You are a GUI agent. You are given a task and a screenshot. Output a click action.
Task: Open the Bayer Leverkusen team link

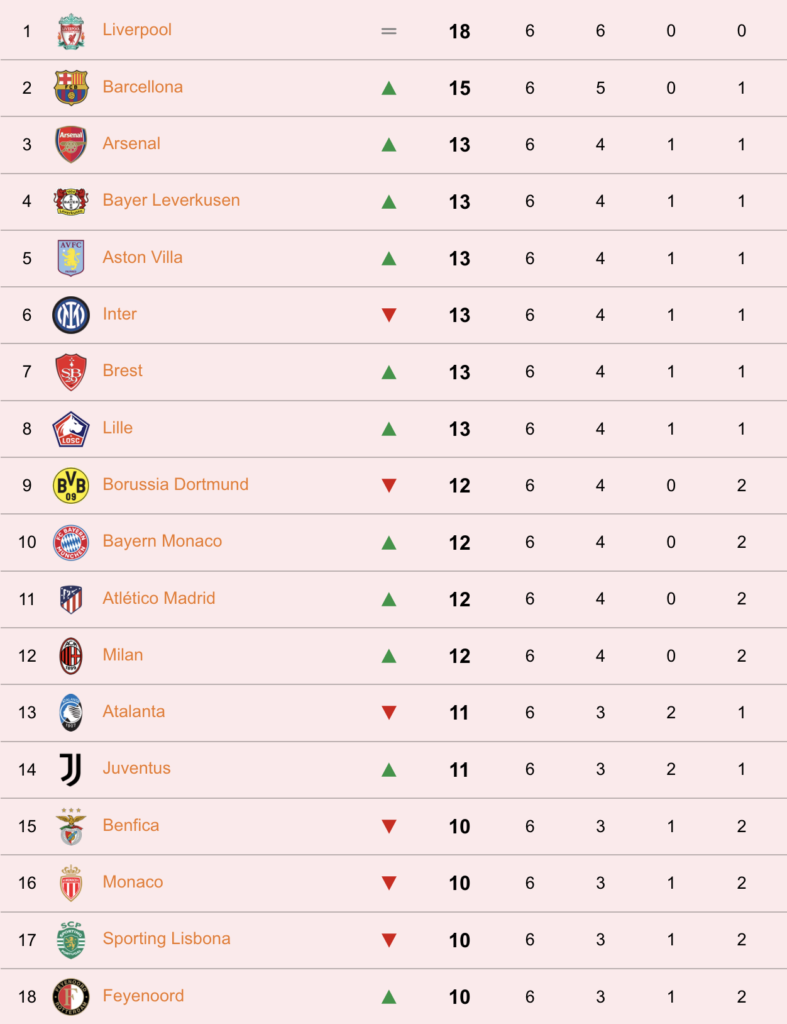pos(171,200)
